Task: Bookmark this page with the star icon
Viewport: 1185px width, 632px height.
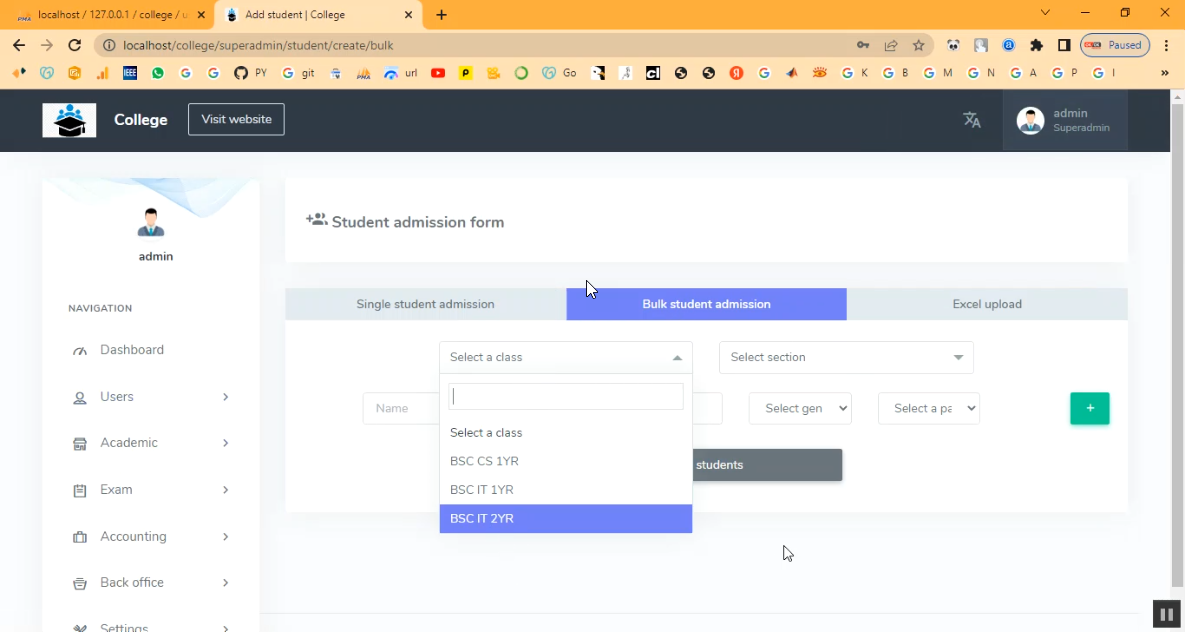Action: tap(918, 45)
